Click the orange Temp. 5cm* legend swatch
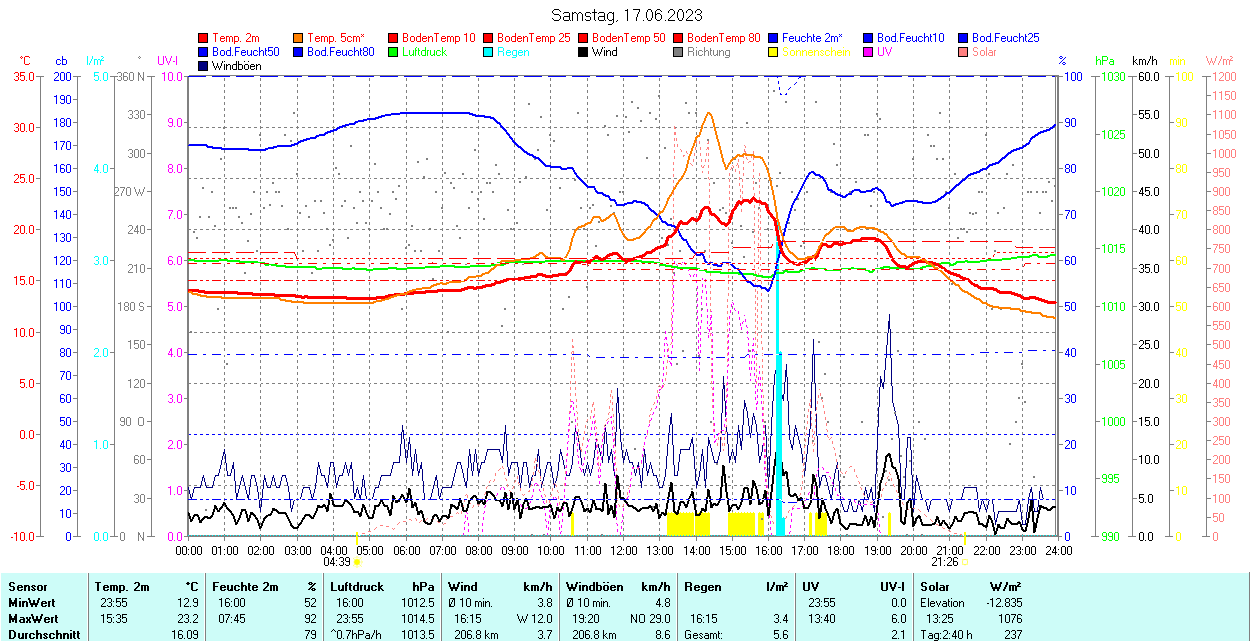 tap(299, 38)
